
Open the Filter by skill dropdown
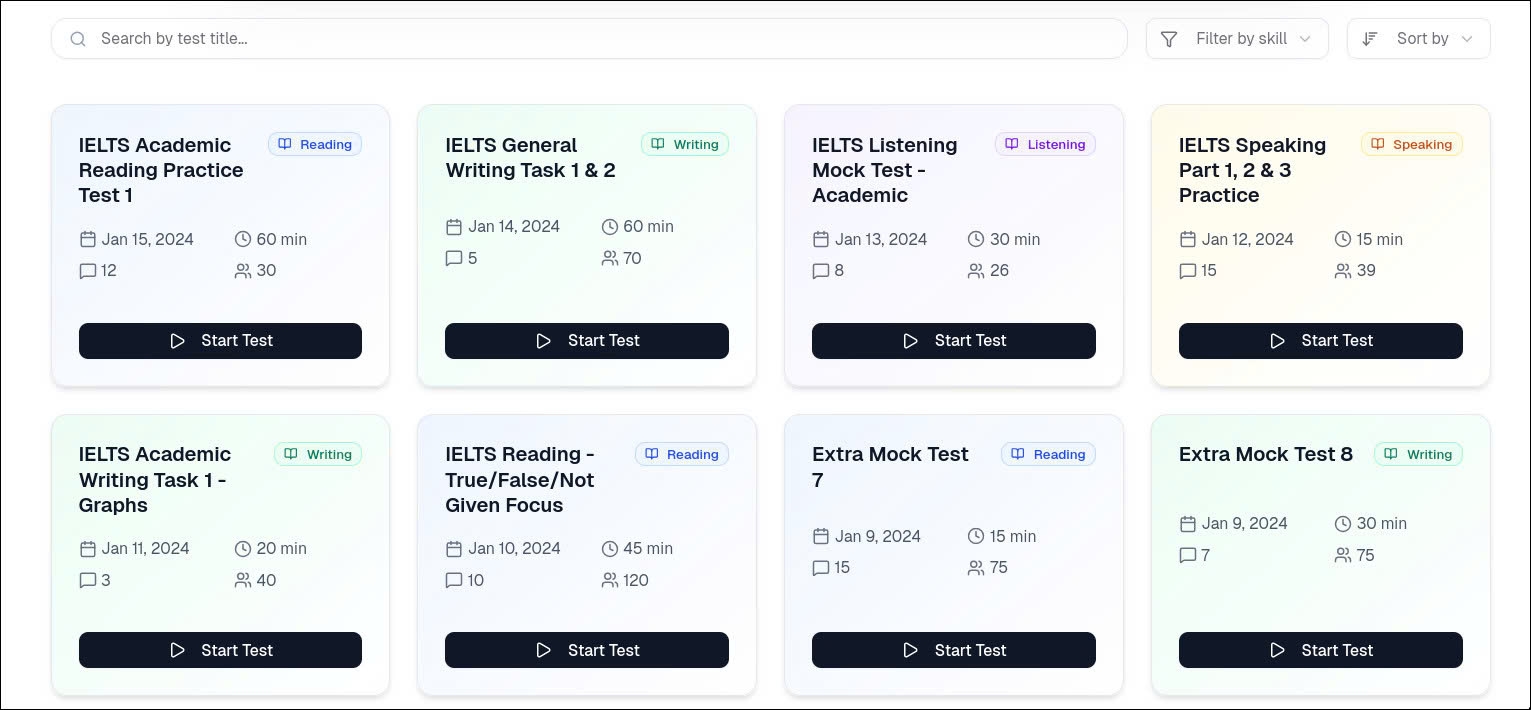(1237, 39)
